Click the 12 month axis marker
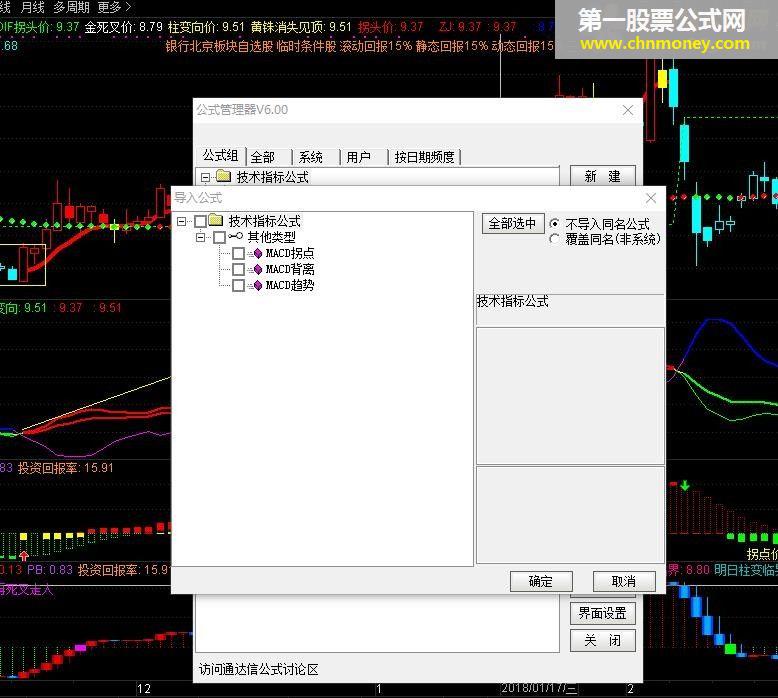 pos(143,689)
